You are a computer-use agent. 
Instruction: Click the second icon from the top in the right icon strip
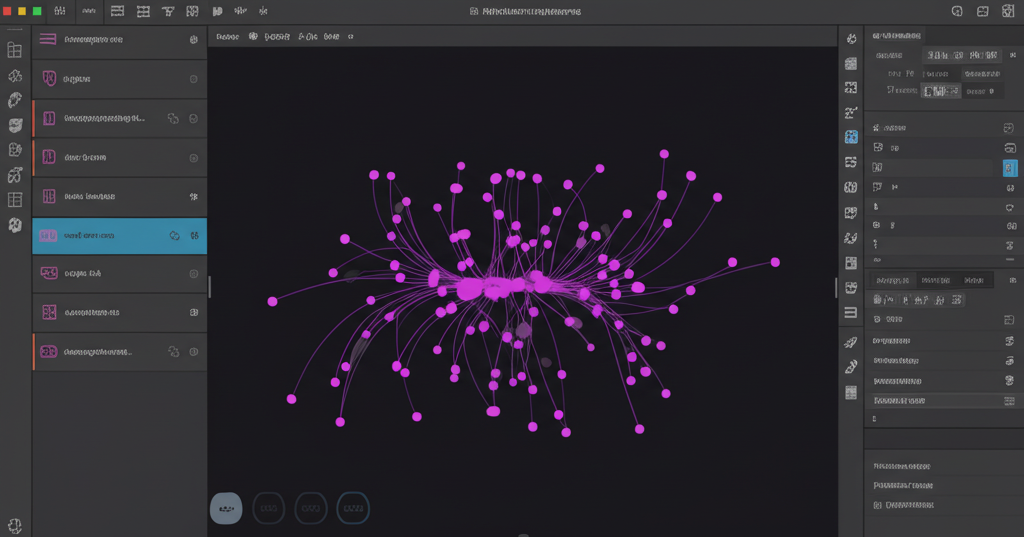(x=850, y=63)
